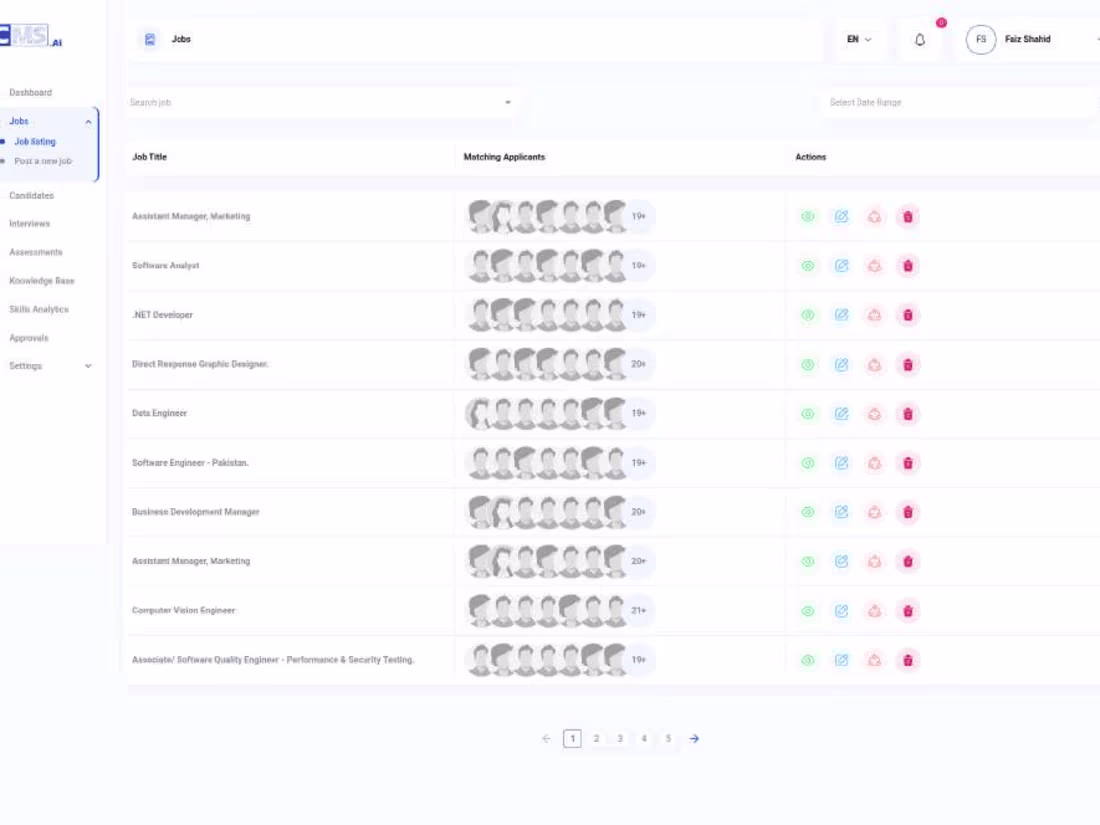Click applicant avatars for Software Analyst
Viewport: 1100px width, 825px height.
(x=547, y=266)
